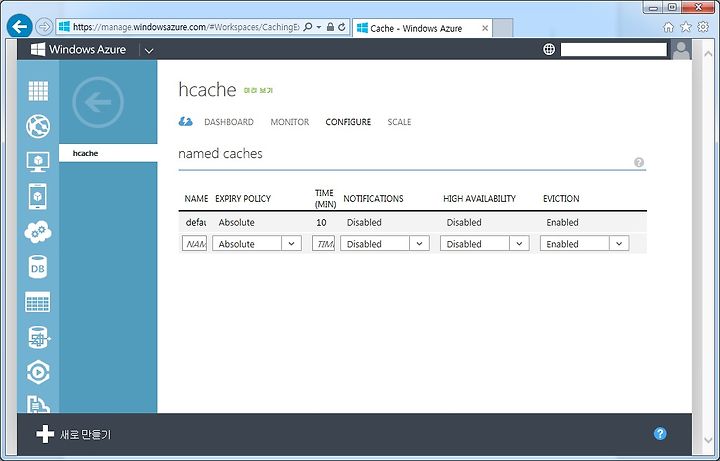Screen dimensions: 720x461
Task: Open Web Sites globe icon in sidebar
Action: pos(38,126)
